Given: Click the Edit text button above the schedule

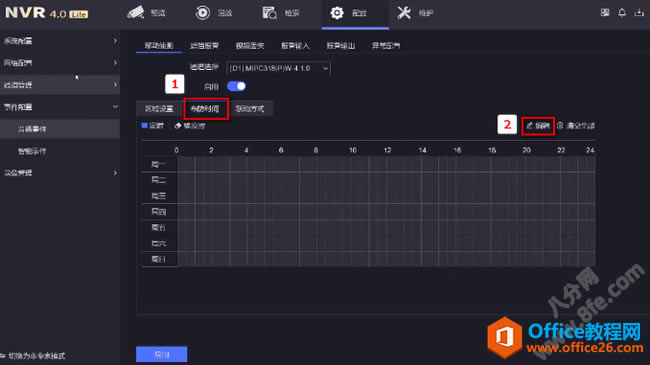Looking at the screenshot, I should [x=543, y=126].
